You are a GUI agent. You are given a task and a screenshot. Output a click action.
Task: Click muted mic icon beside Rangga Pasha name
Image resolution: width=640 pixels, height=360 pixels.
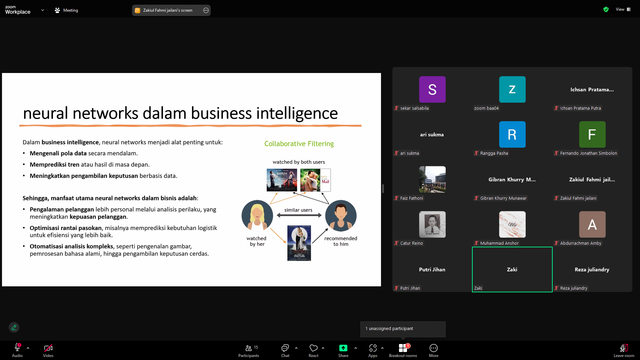tap(476, 153)
